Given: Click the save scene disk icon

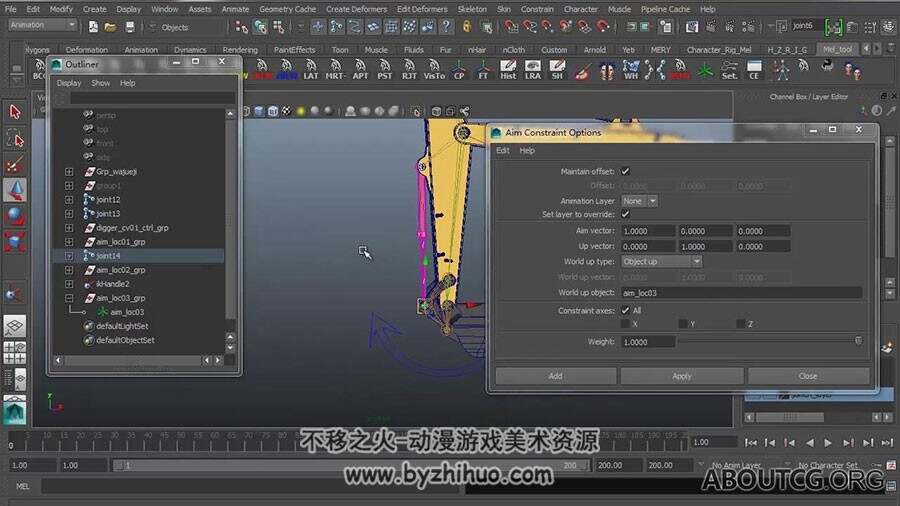Looking at the screenshot, I should coord(130,27).
